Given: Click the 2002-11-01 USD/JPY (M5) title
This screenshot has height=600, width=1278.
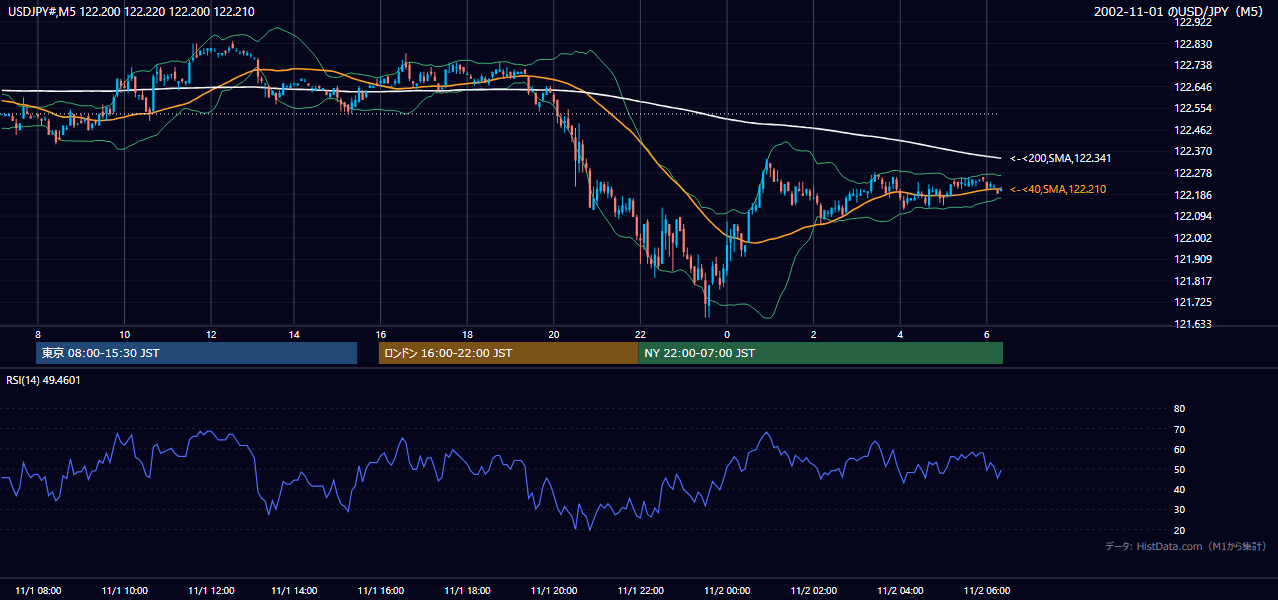Looking at the screenshot, I should [1180, 12].
